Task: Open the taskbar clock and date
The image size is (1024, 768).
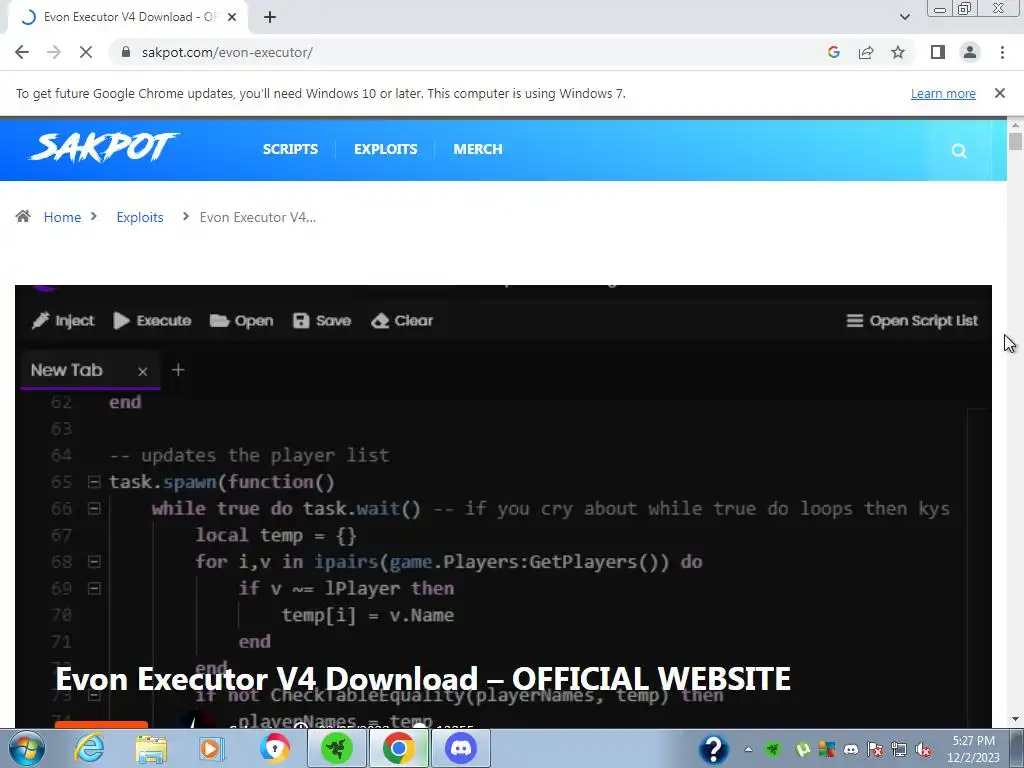Action: click(x=973, y=749)
